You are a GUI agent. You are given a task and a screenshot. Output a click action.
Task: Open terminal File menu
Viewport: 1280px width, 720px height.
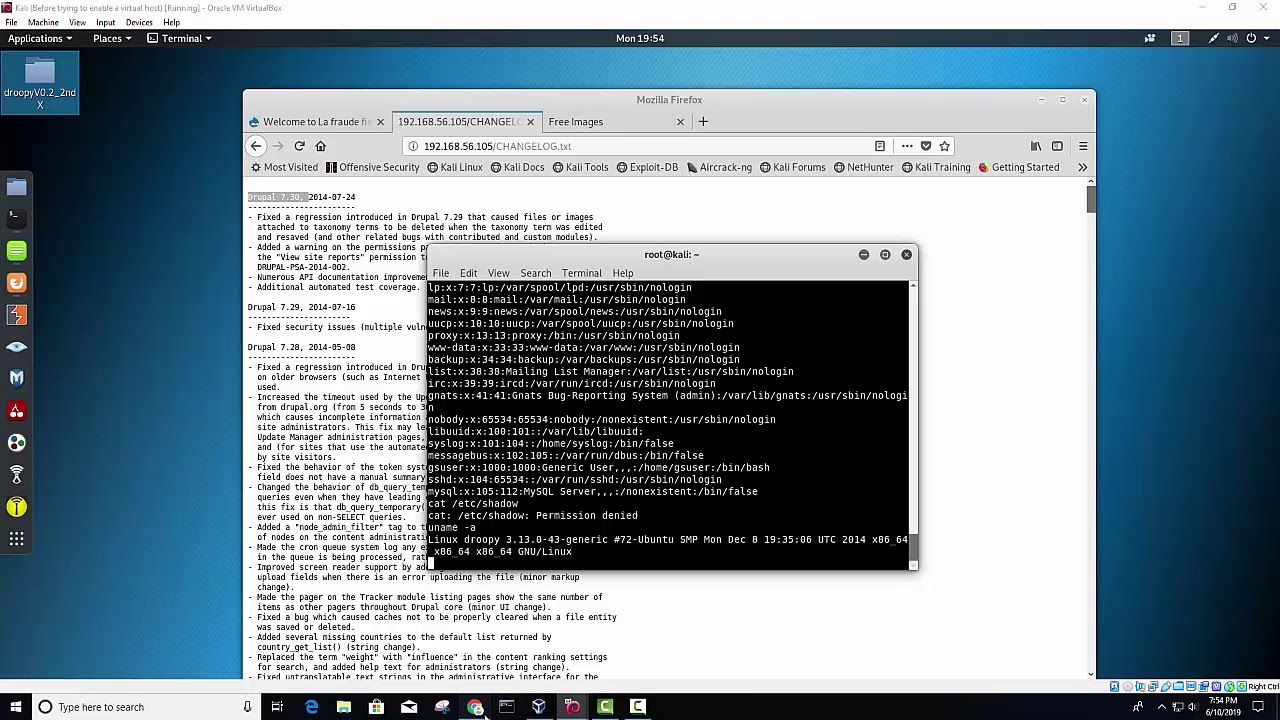pos(441,273)
